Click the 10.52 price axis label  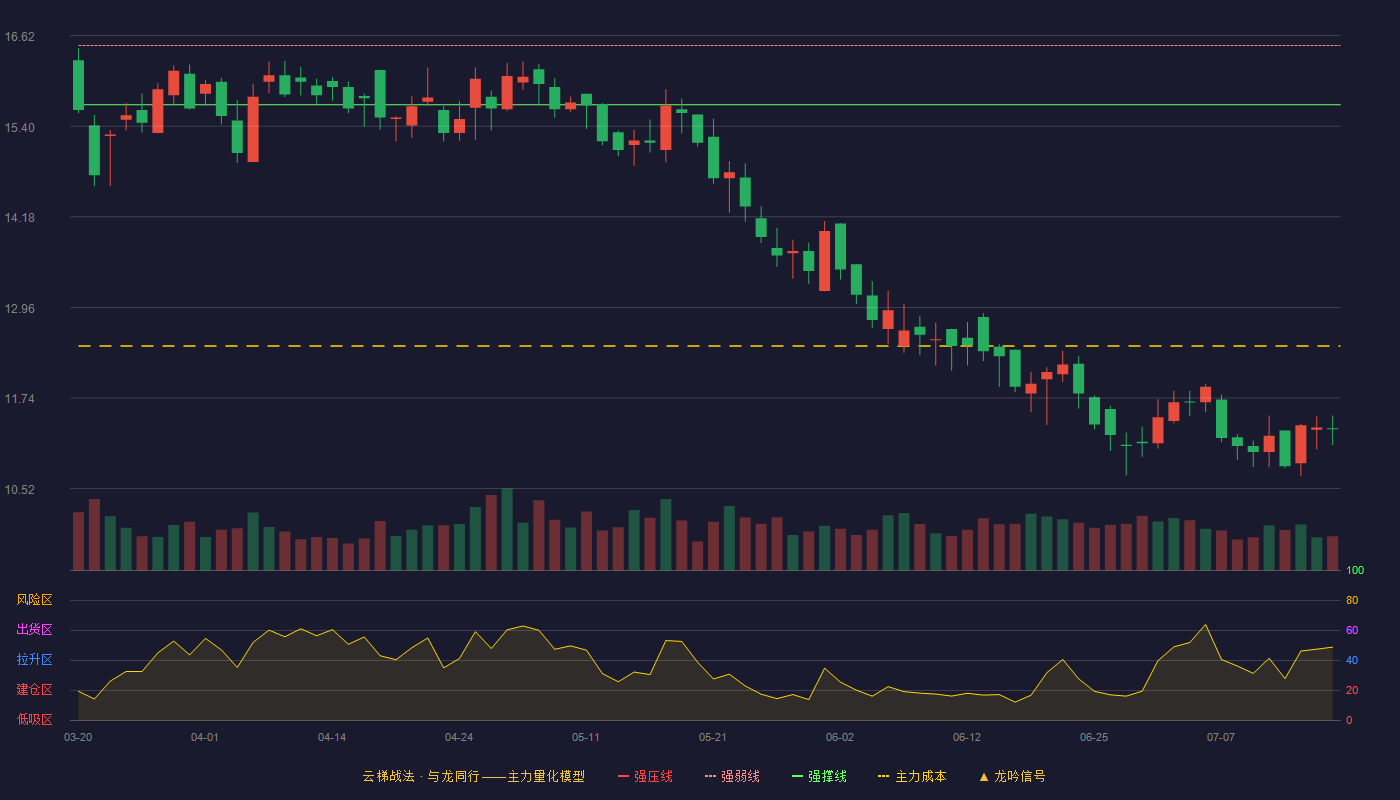(19, 489)
